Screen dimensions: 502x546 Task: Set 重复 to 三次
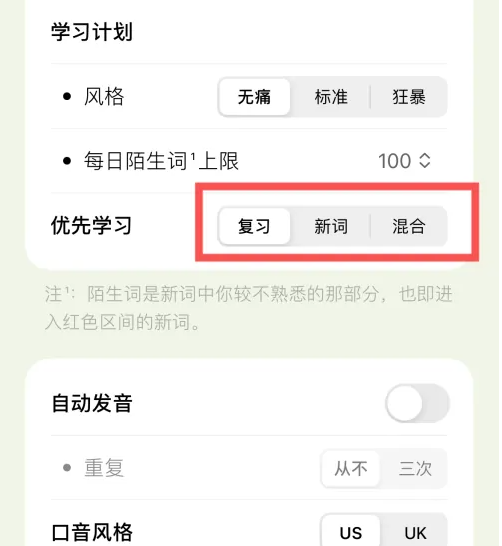point(415,468)
